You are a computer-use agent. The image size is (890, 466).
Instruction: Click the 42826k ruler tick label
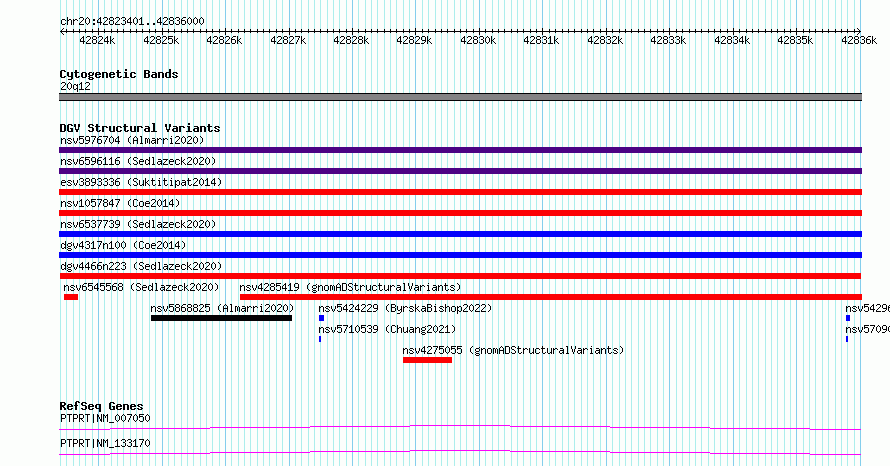224,40
